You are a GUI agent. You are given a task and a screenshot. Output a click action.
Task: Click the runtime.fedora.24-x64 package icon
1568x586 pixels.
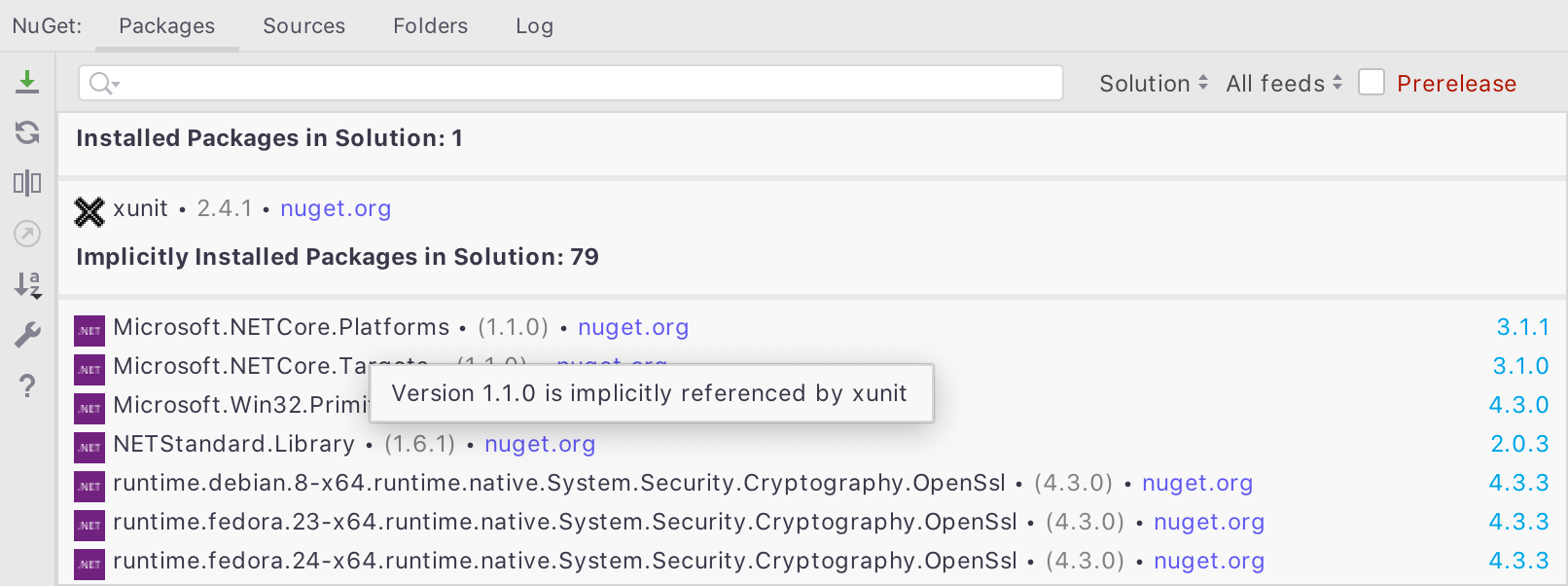point(89,565)
